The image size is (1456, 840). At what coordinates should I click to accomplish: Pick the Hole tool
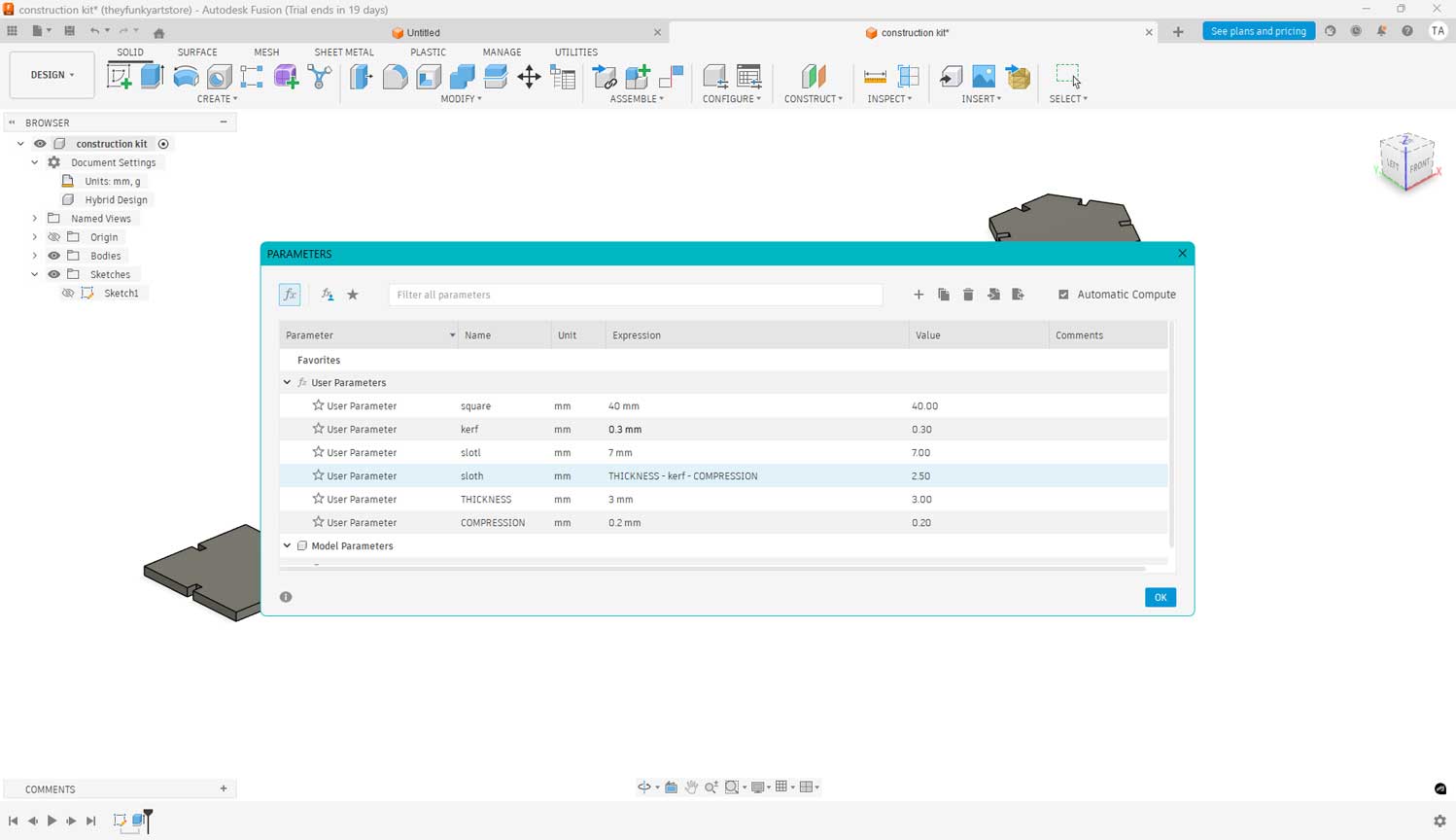point(219,76)
